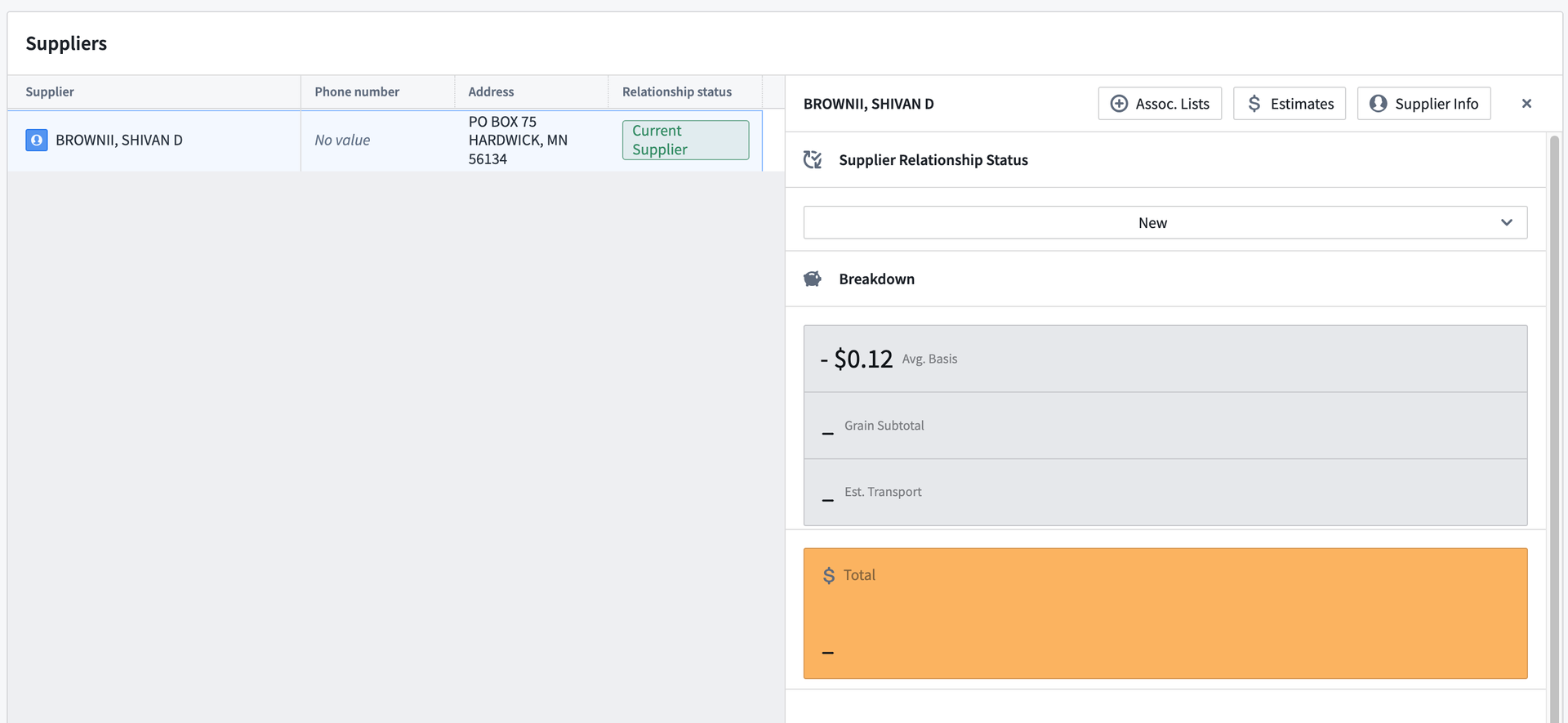Open the relationship status dropdown showing New
1568x723 pixels.
point(1151,223)
